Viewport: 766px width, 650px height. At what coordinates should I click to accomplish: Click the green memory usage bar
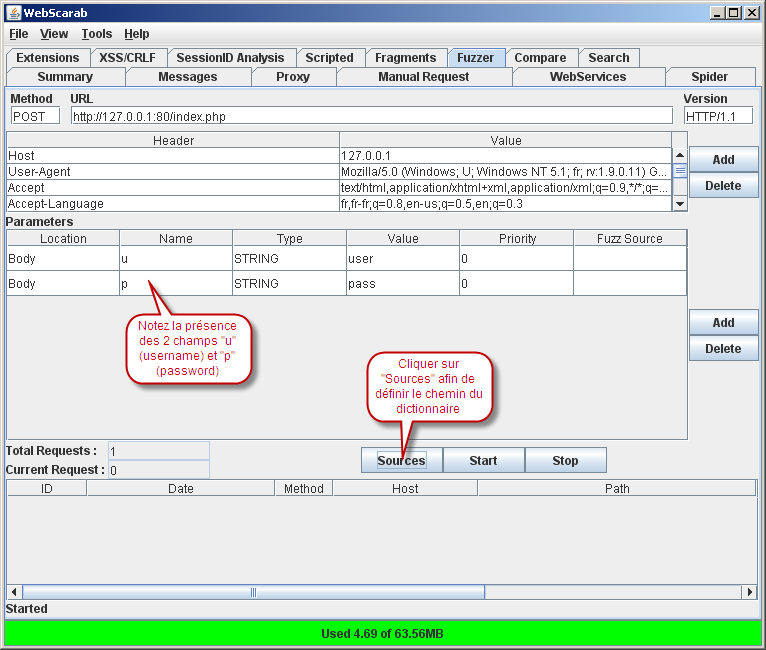(x=383, y=633)
